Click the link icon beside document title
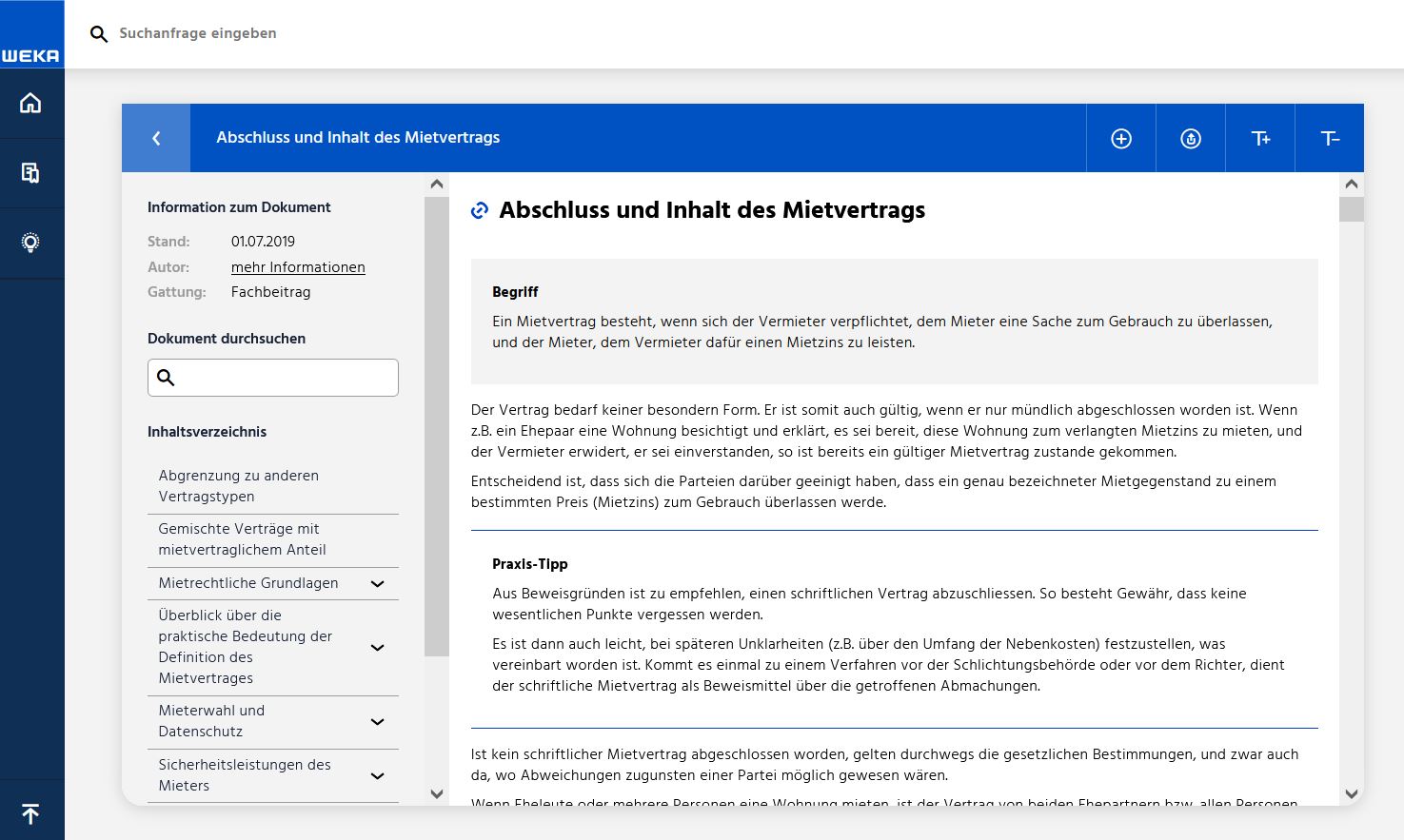 pos(480,210)
